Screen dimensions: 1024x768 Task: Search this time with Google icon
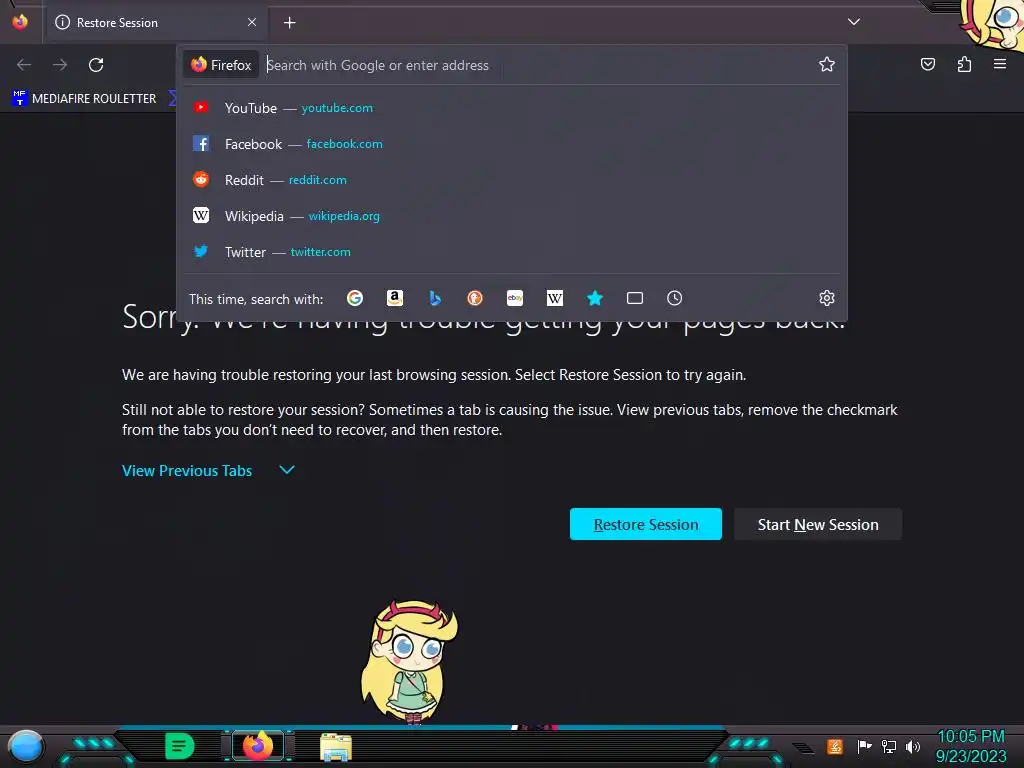click(x=355, y=298)
